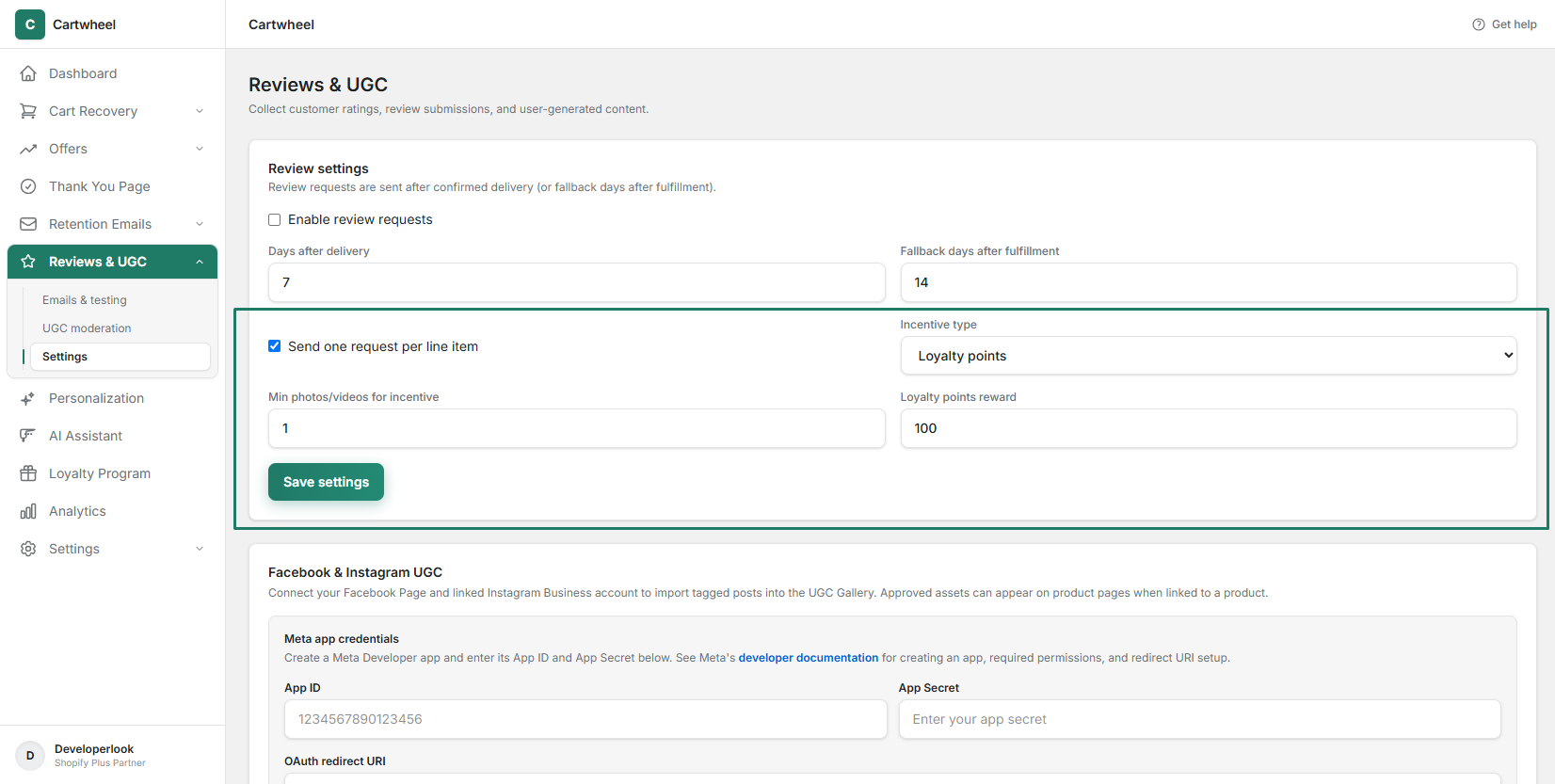Click the Save settings button

click(326, 482)
